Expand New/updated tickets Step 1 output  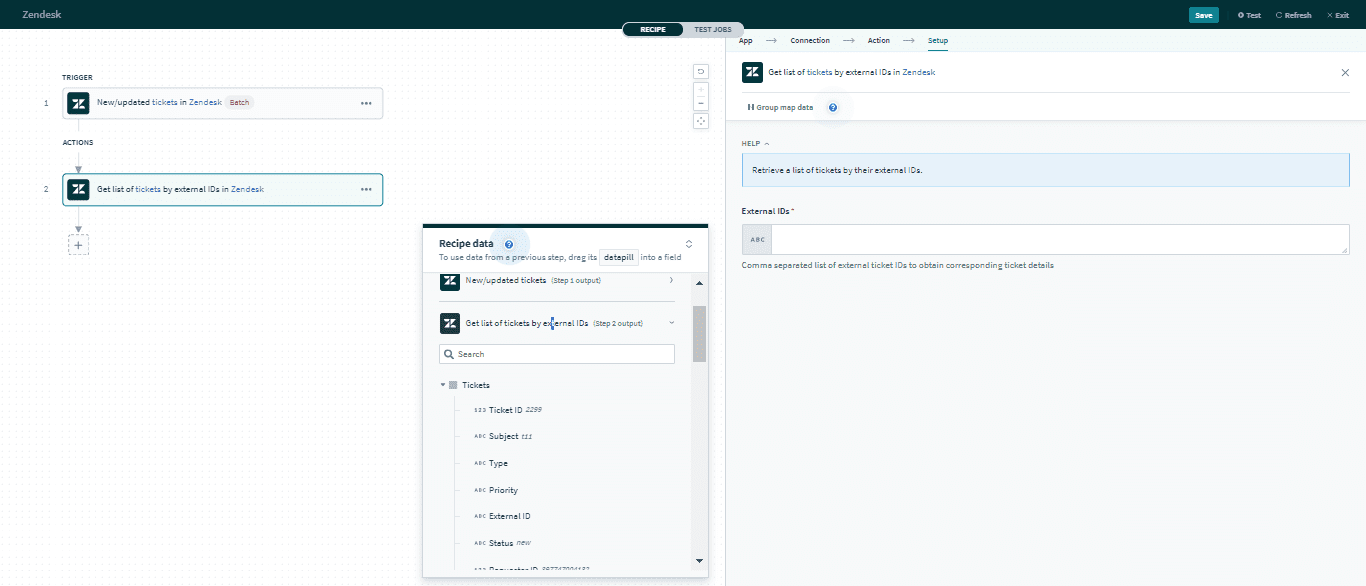(671, 281)
